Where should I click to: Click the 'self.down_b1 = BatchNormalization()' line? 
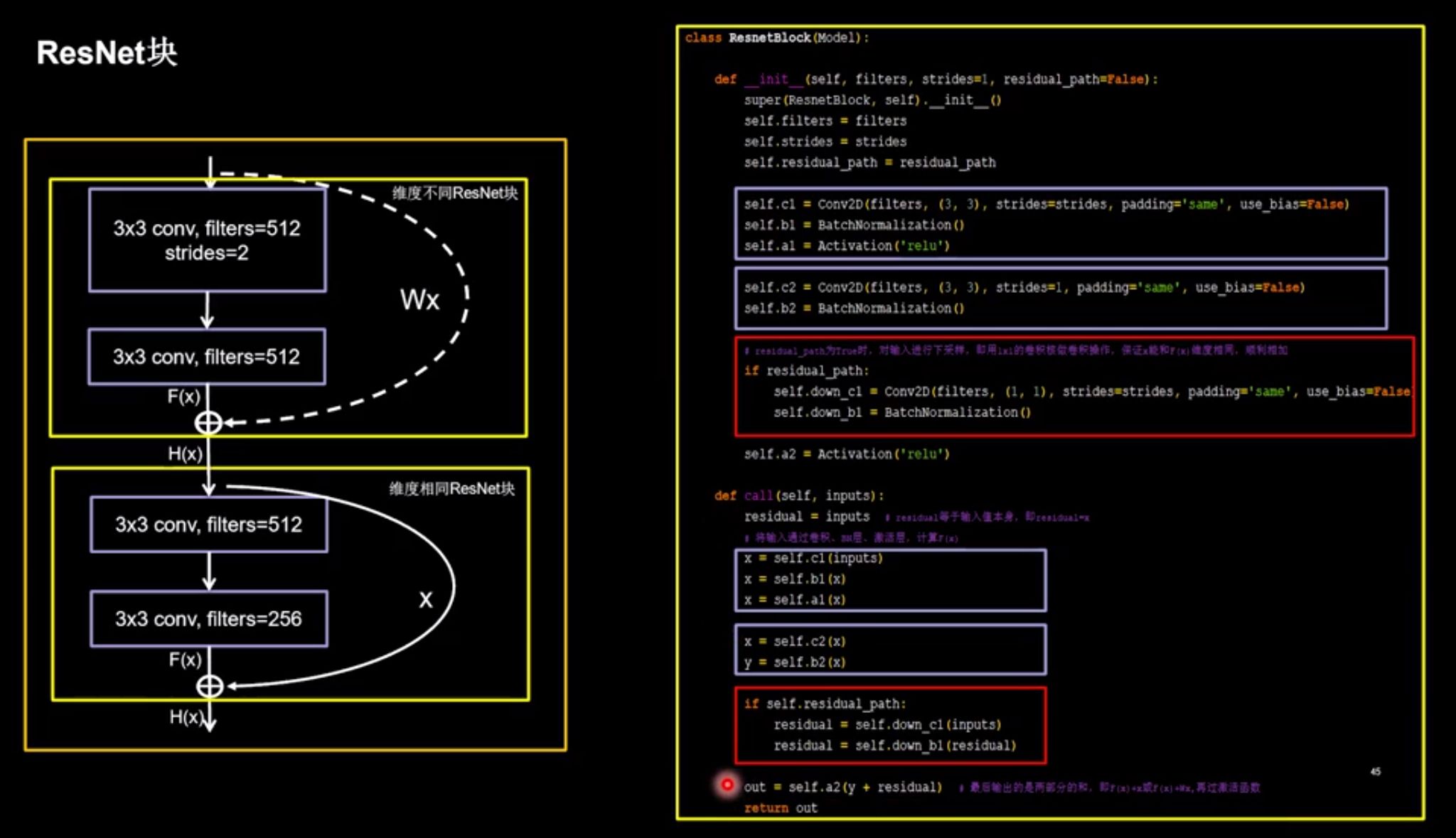(x=901, y=412)
